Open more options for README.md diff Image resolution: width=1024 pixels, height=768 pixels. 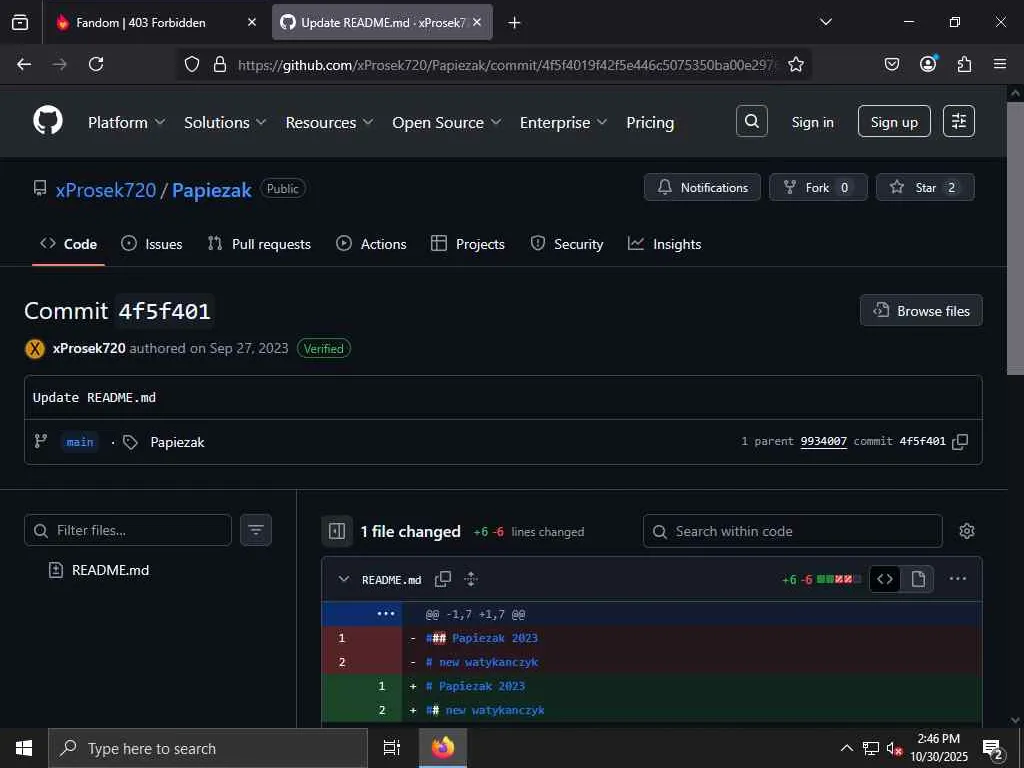point(957,579)
